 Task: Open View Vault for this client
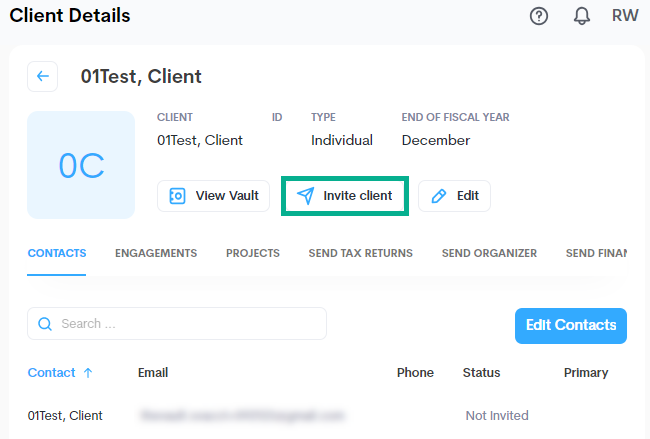pos(214,196)
